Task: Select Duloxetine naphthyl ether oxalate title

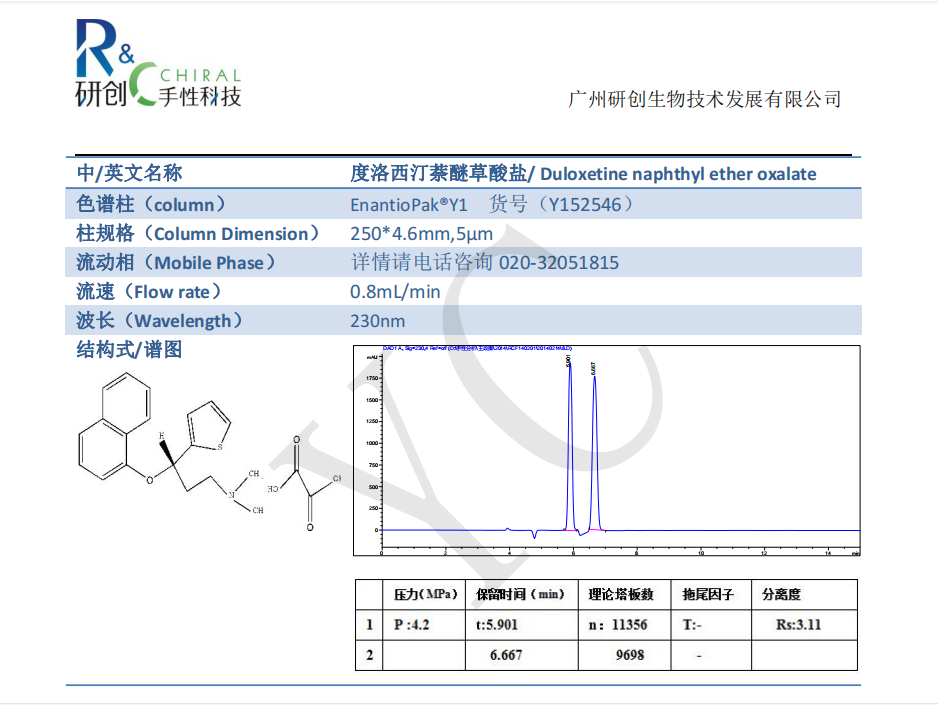Action: 678,174
